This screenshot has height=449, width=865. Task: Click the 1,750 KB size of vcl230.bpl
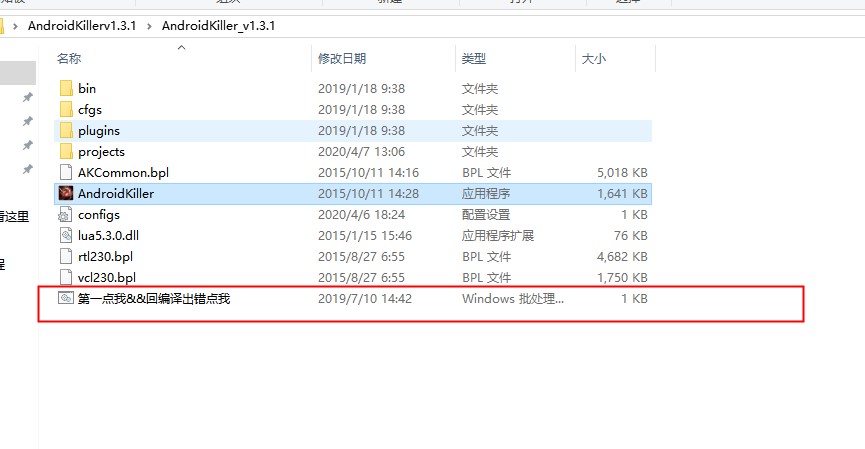(622, 277)
